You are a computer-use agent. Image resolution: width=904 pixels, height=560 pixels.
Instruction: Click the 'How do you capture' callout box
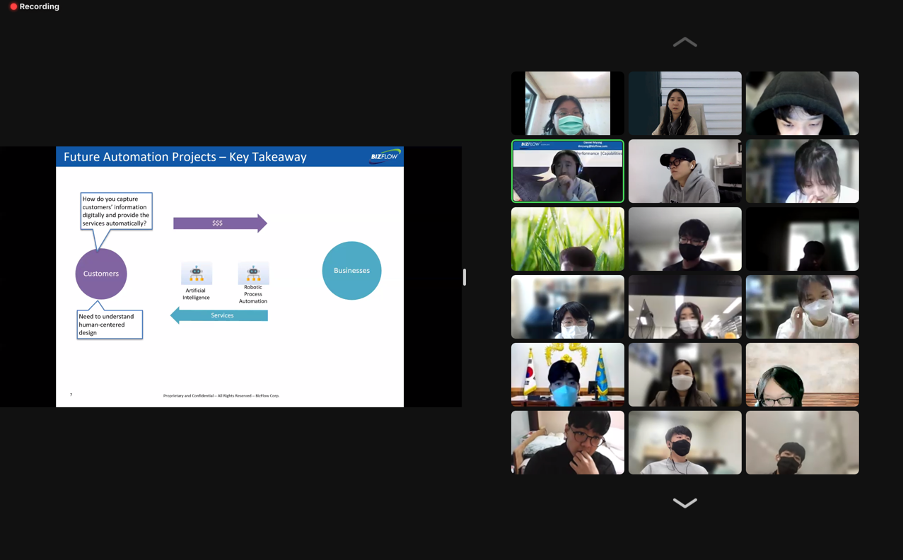[x=116, y=211]
